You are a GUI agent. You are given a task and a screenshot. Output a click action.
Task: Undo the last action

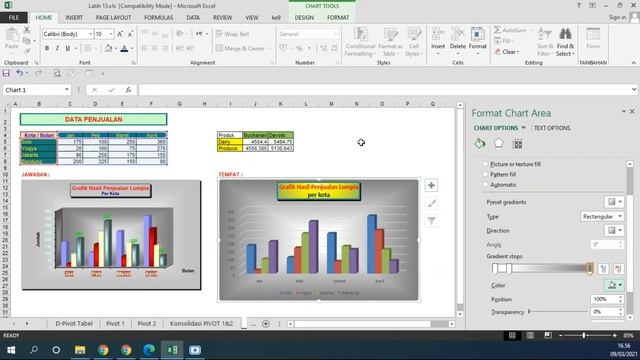(x=19, y=73)
